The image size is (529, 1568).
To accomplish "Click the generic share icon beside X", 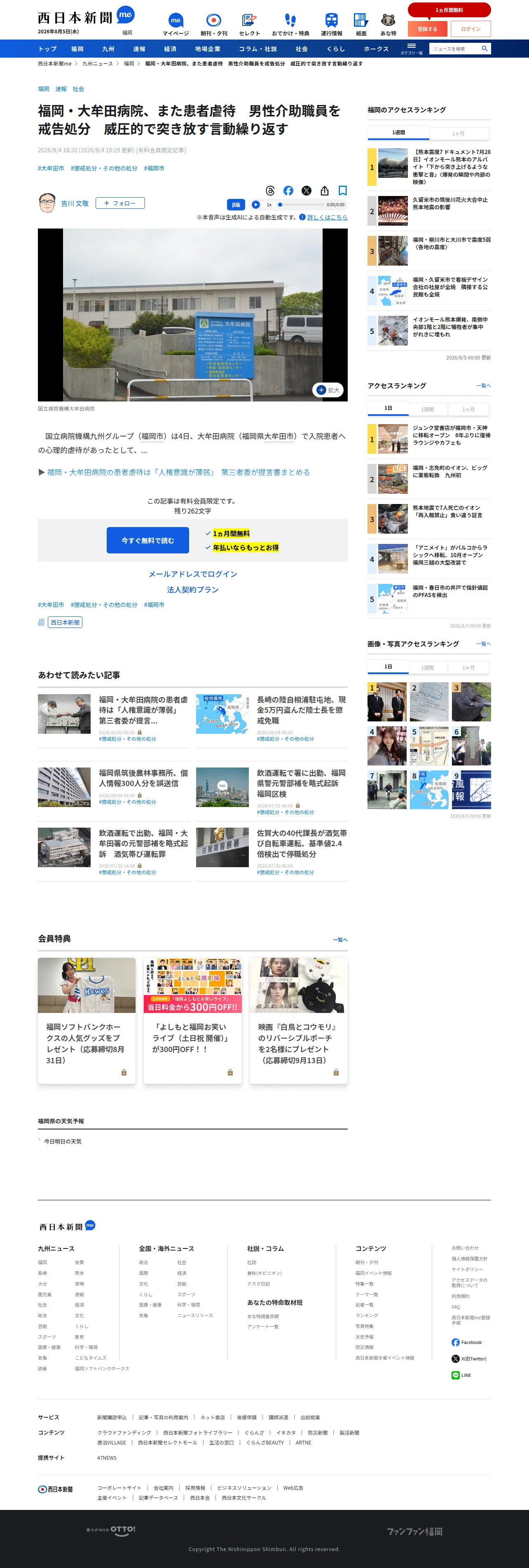I will coord(325,191).
